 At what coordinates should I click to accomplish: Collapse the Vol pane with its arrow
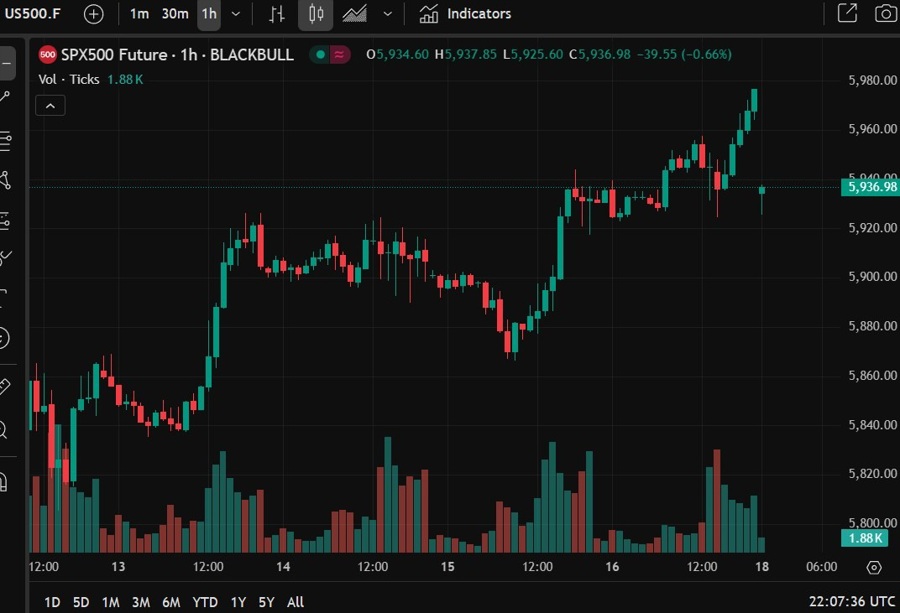(50, 104)
